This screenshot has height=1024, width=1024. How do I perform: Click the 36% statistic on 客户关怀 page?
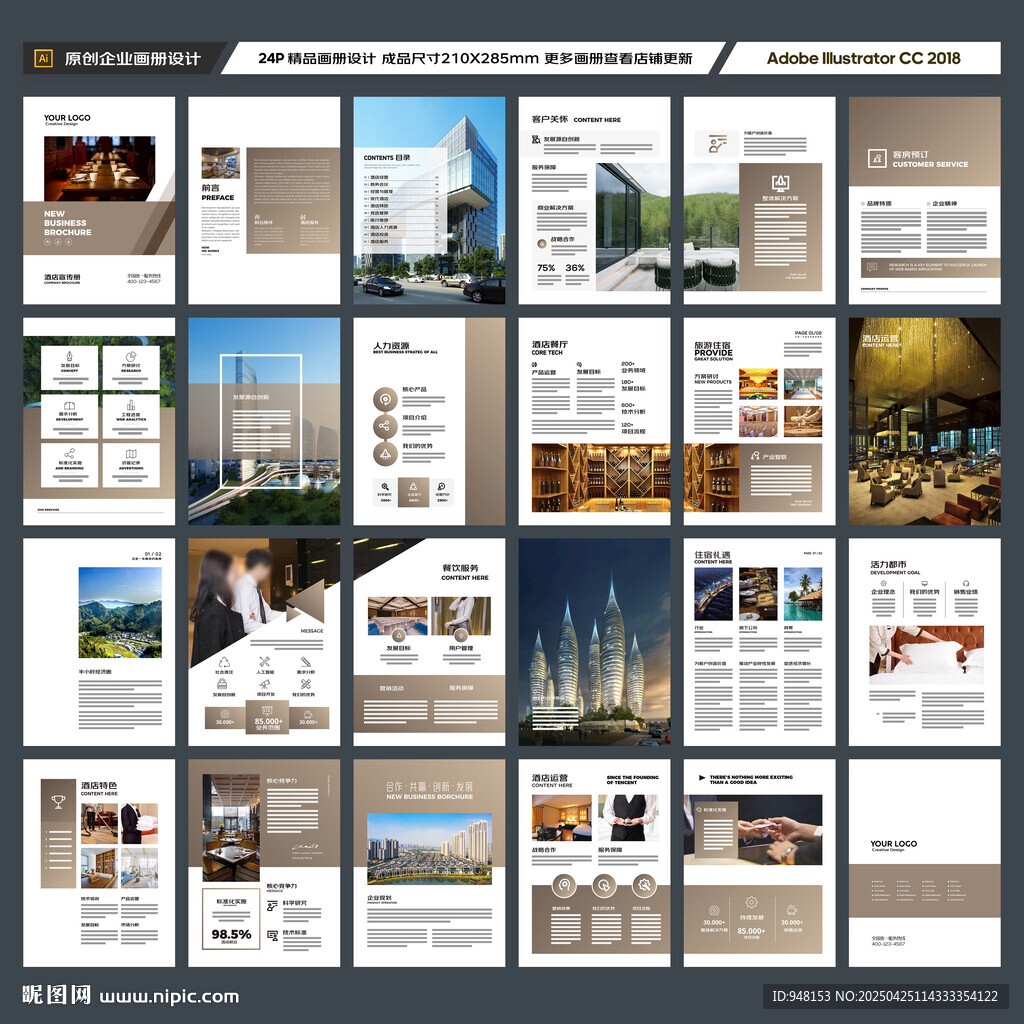coord(575,268)
